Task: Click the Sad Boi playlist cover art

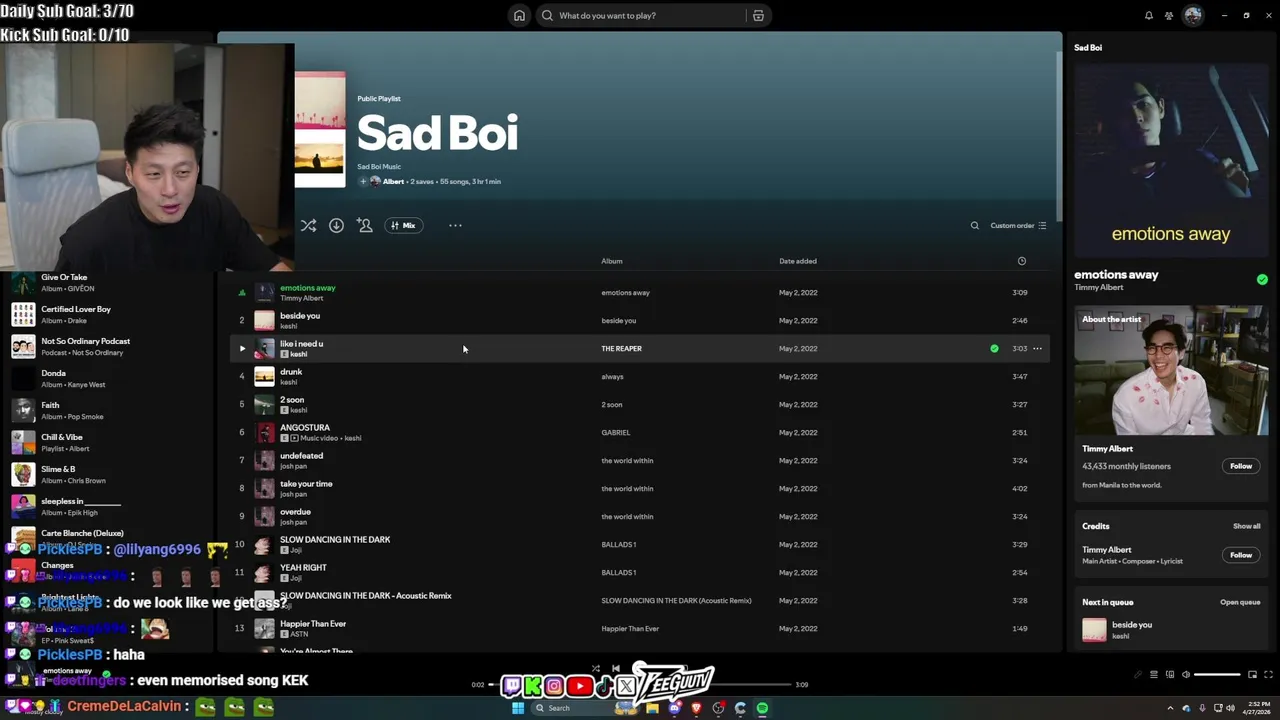Action: tap(320, 130)
